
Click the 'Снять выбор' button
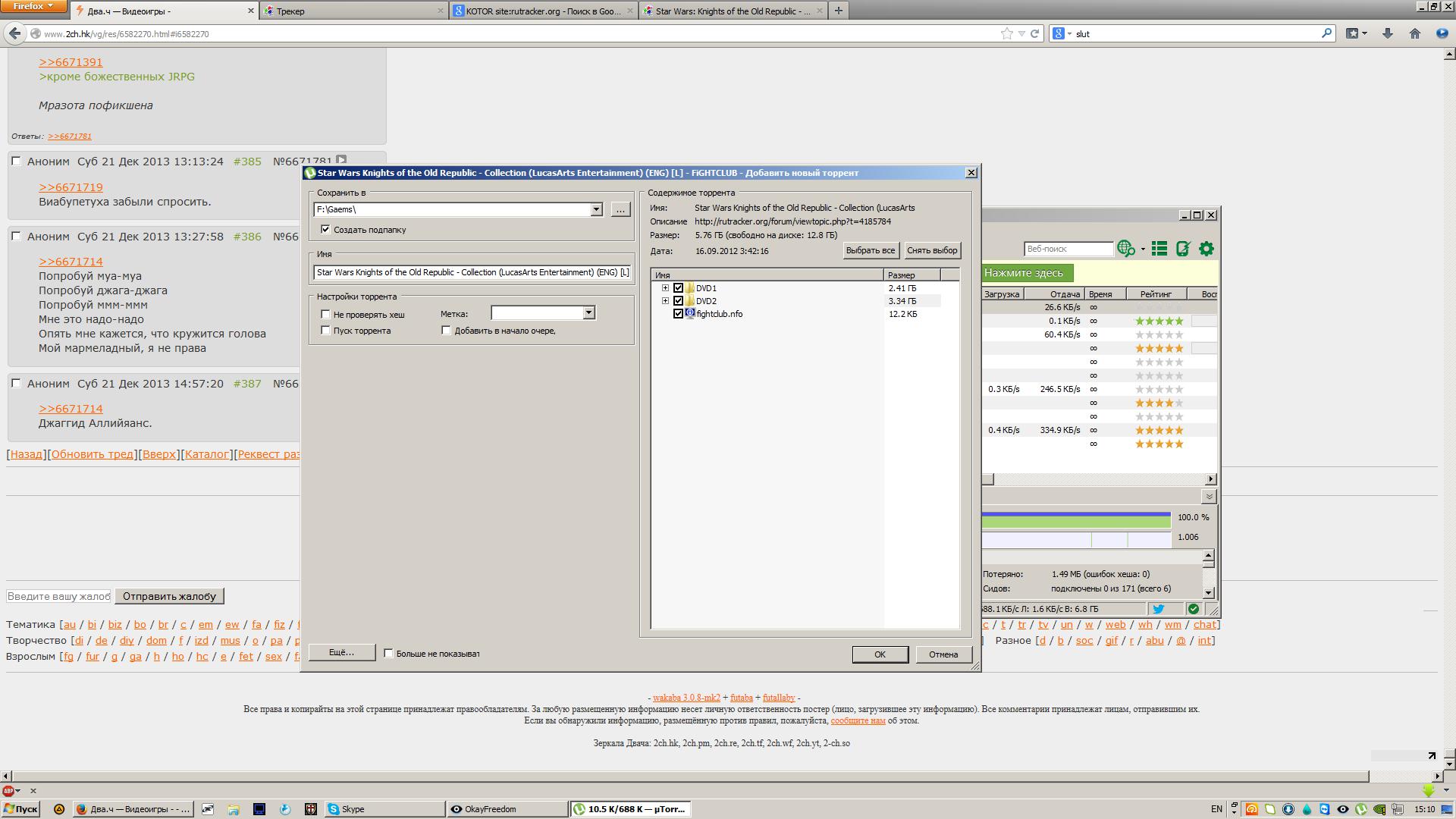932,250
